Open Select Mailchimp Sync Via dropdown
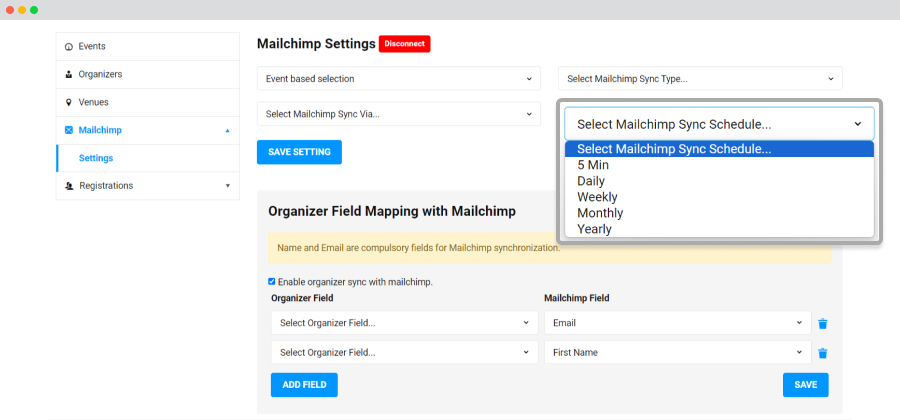Screen dimensions: 900x420 [399, 114]
